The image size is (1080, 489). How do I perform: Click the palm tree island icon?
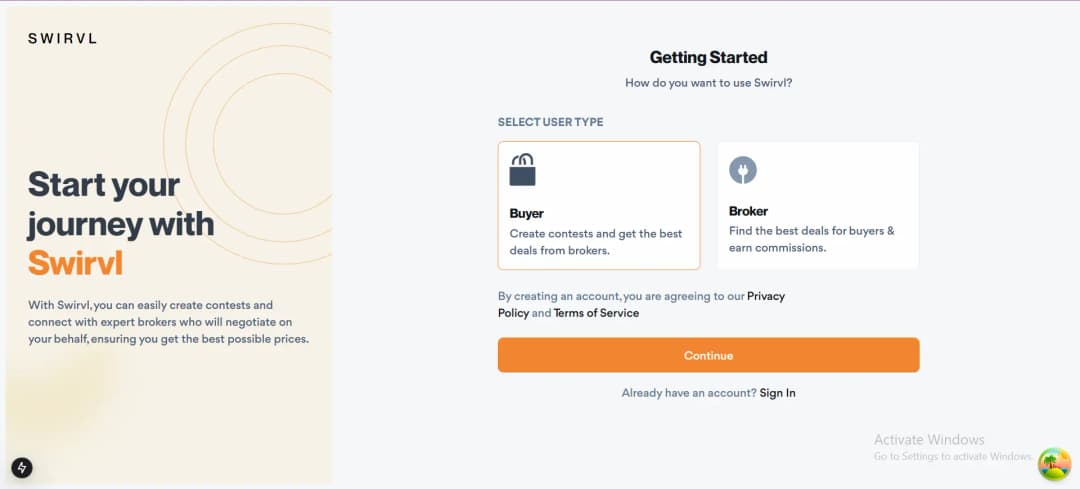[x=1055, y=464]
